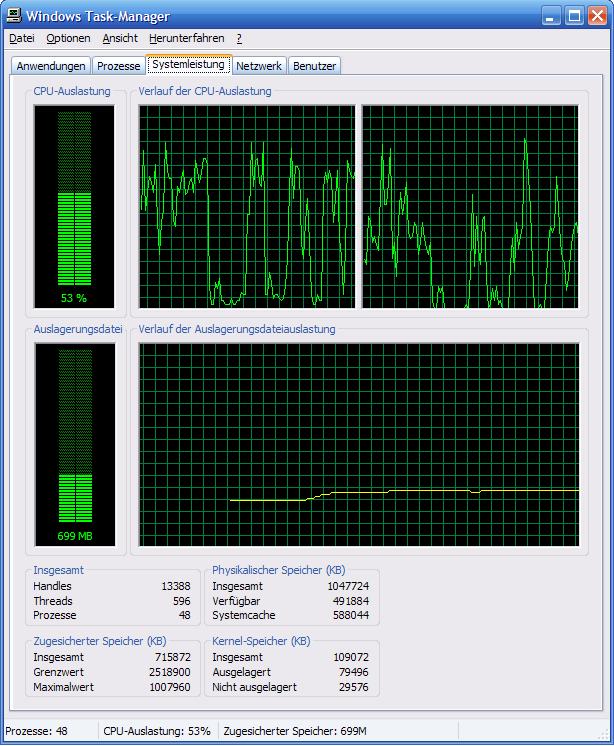Click the Handles value 13388
The width and height of the screenshot is (614, 746).
coord(176,586)
